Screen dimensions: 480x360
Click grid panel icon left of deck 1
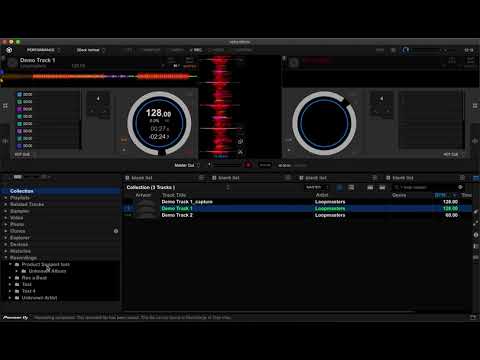5,106
